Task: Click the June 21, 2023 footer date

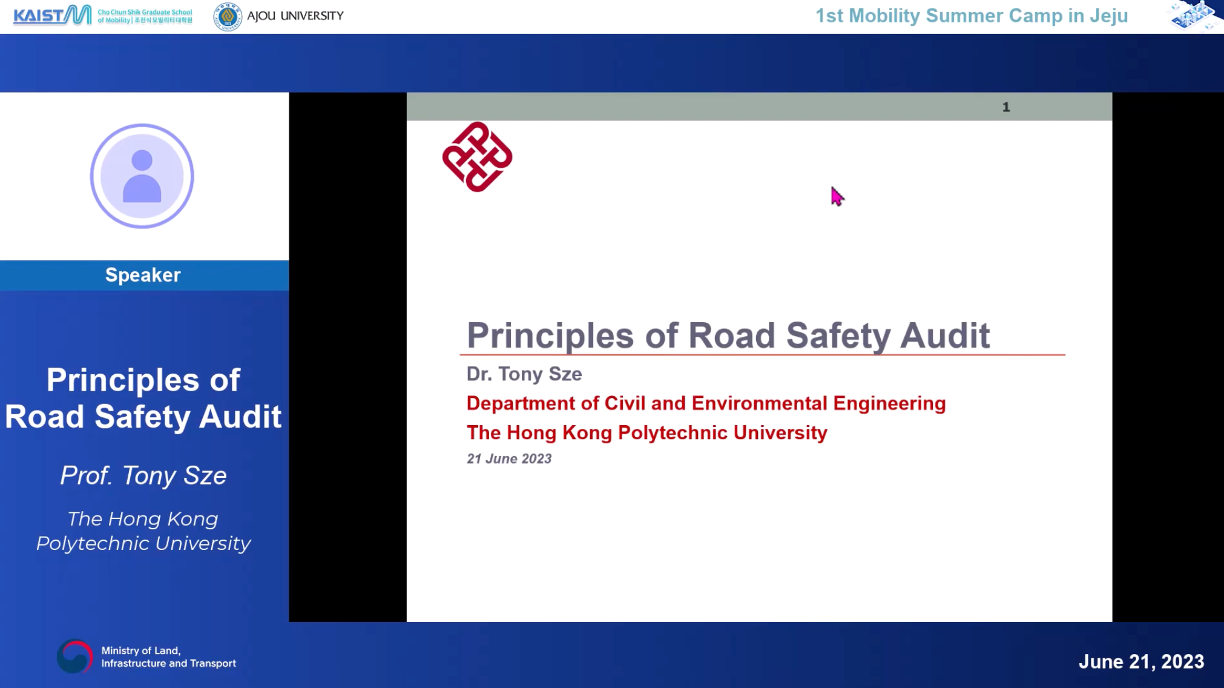Action: tap(1141, 661)
